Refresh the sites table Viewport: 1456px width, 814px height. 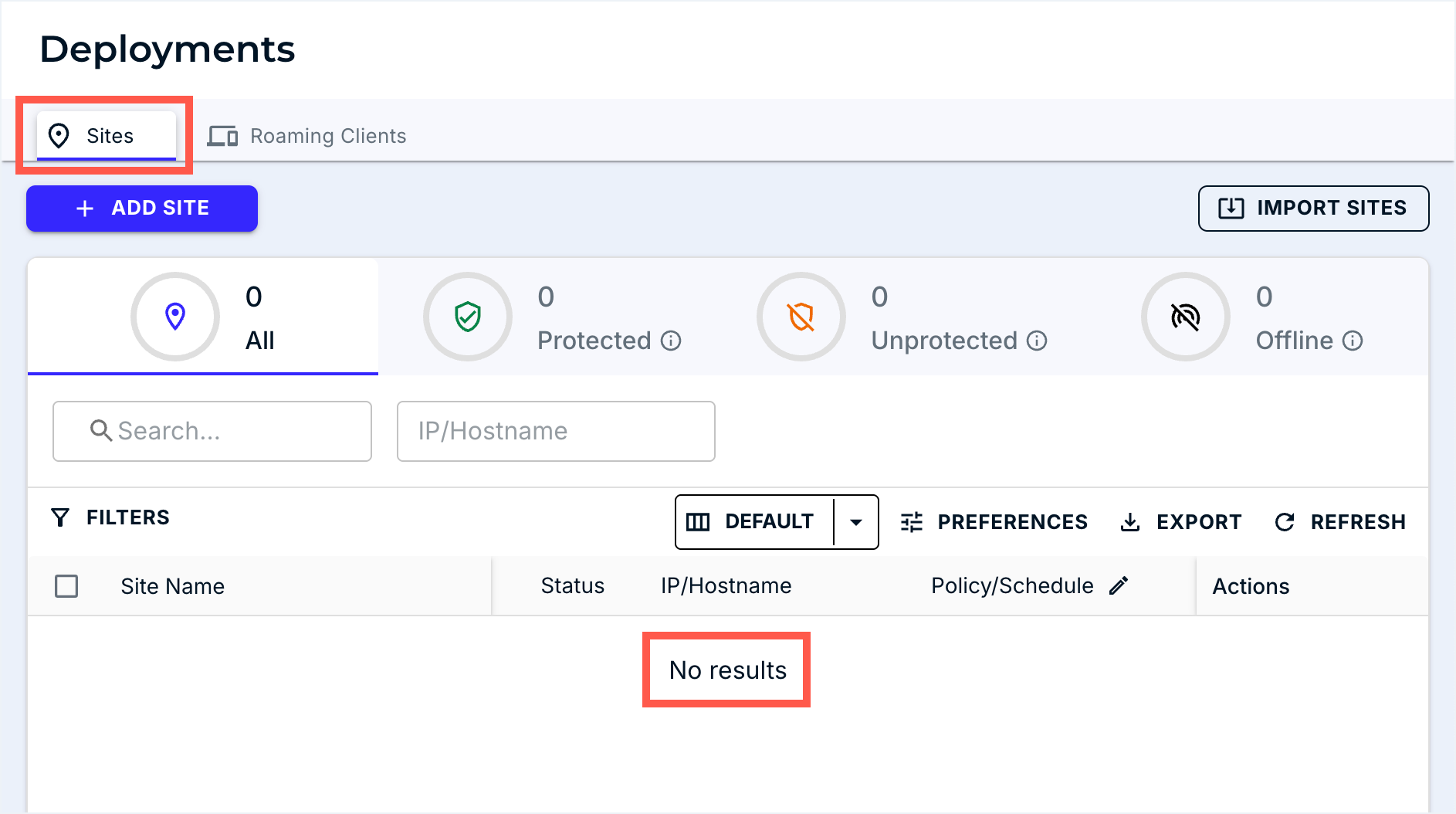(x=1339, y=522)
